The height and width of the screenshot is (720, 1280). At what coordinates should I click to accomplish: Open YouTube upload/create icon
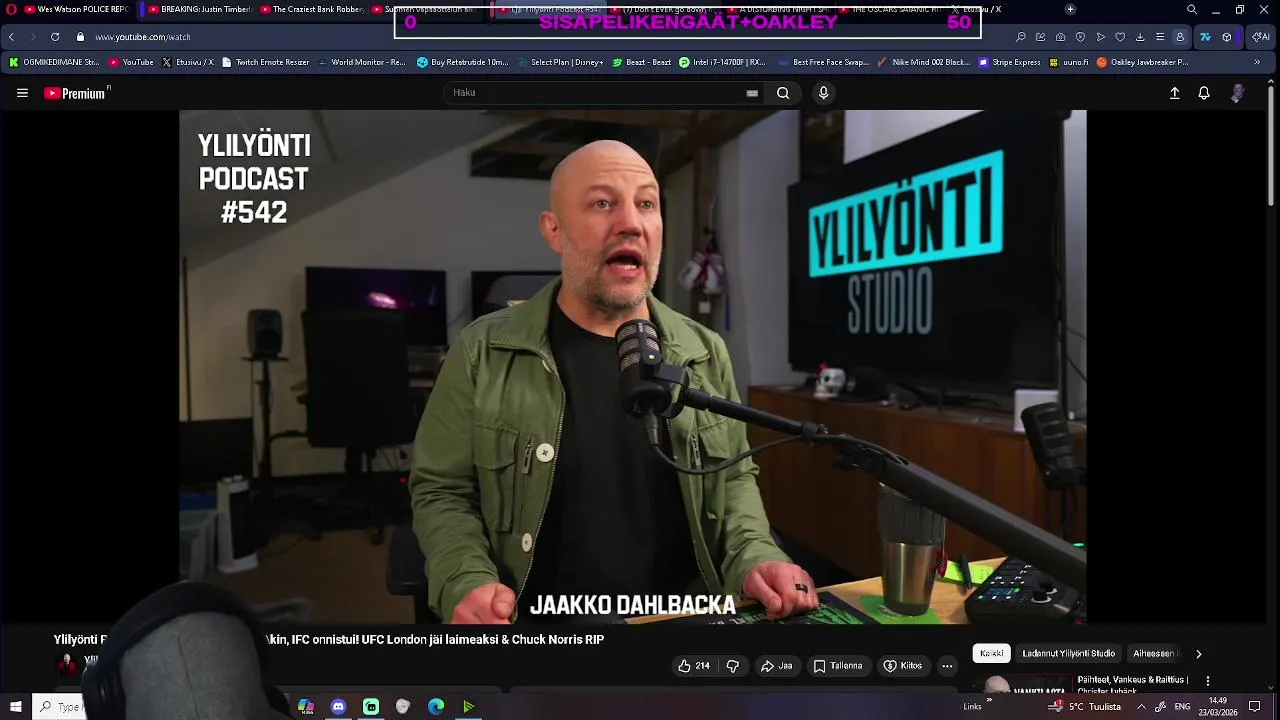tap(1174, 93)
